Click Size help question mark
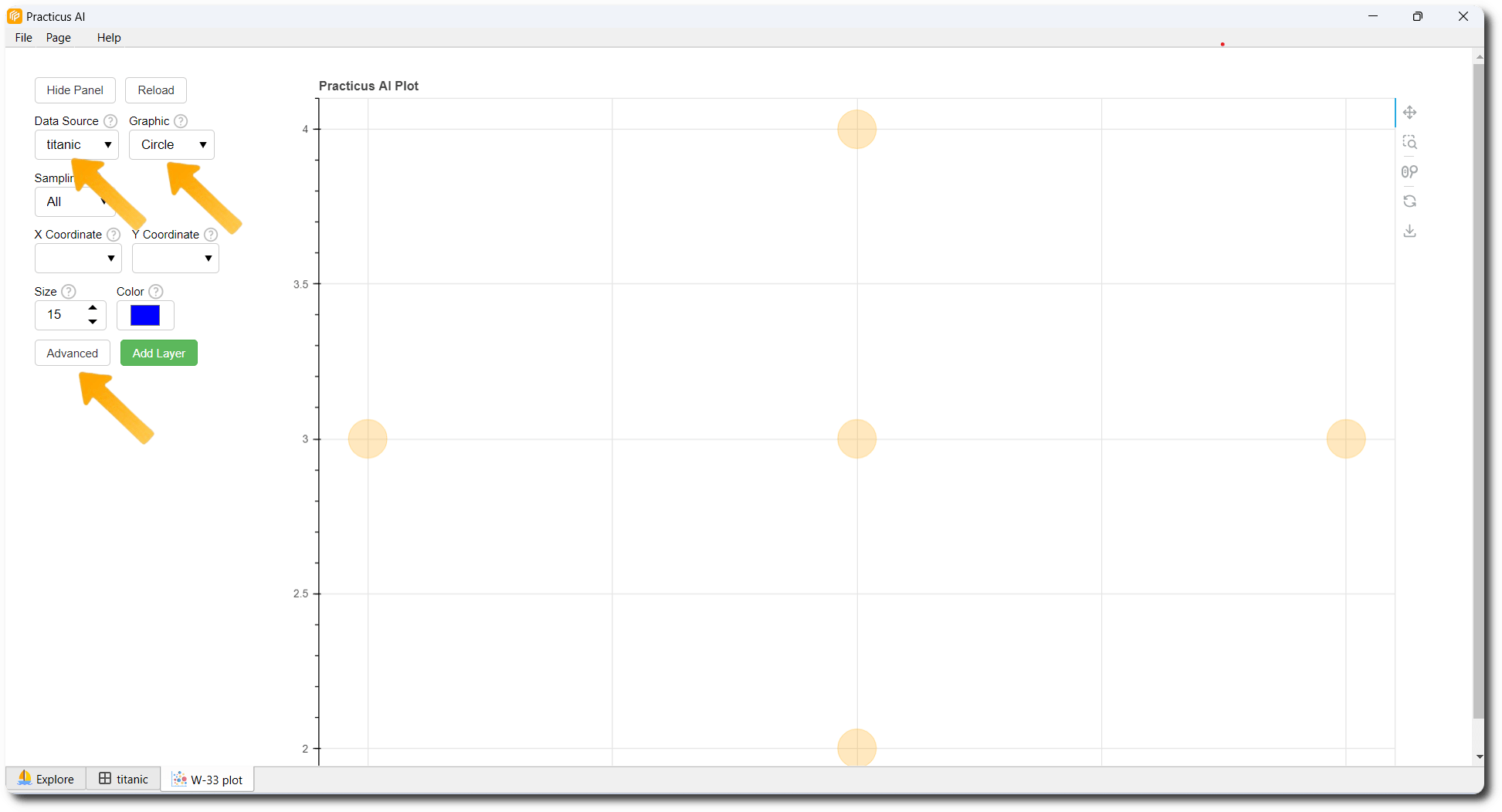Screen dimensions: 1502x812 click(69, 292)
